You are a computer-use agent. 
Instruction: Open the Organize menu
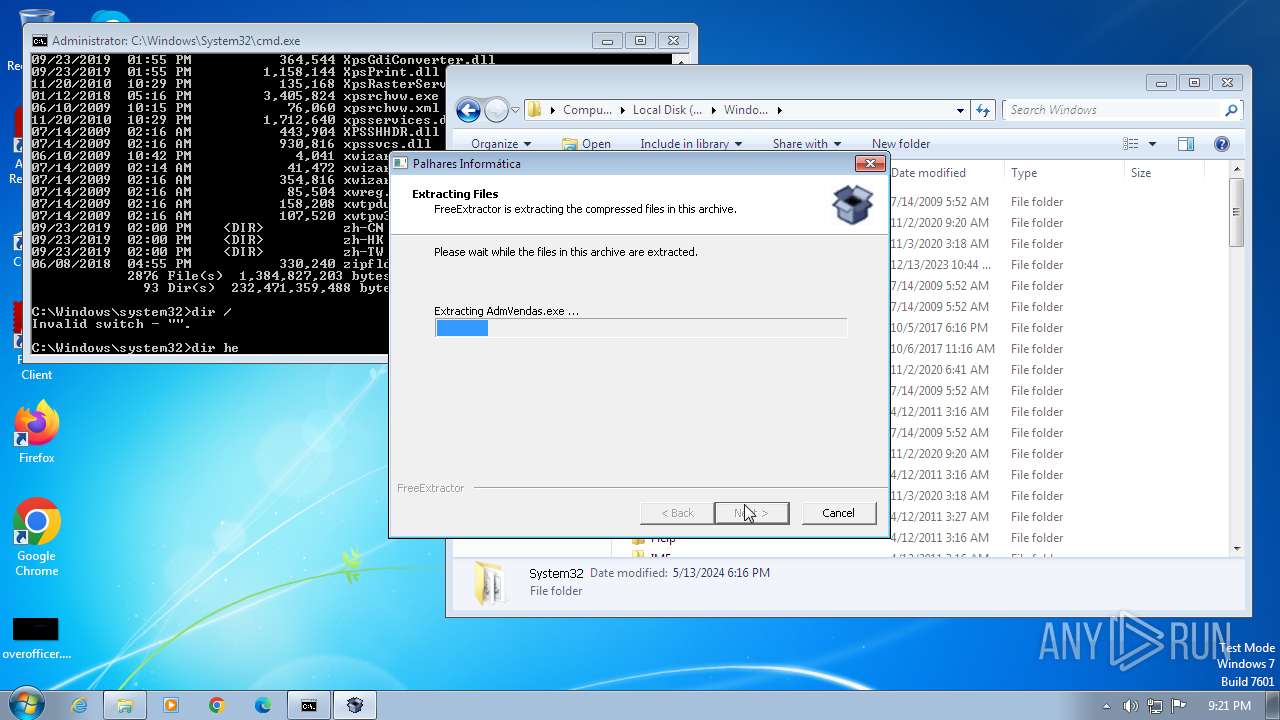pyautogui.click(x=501, y=144)
